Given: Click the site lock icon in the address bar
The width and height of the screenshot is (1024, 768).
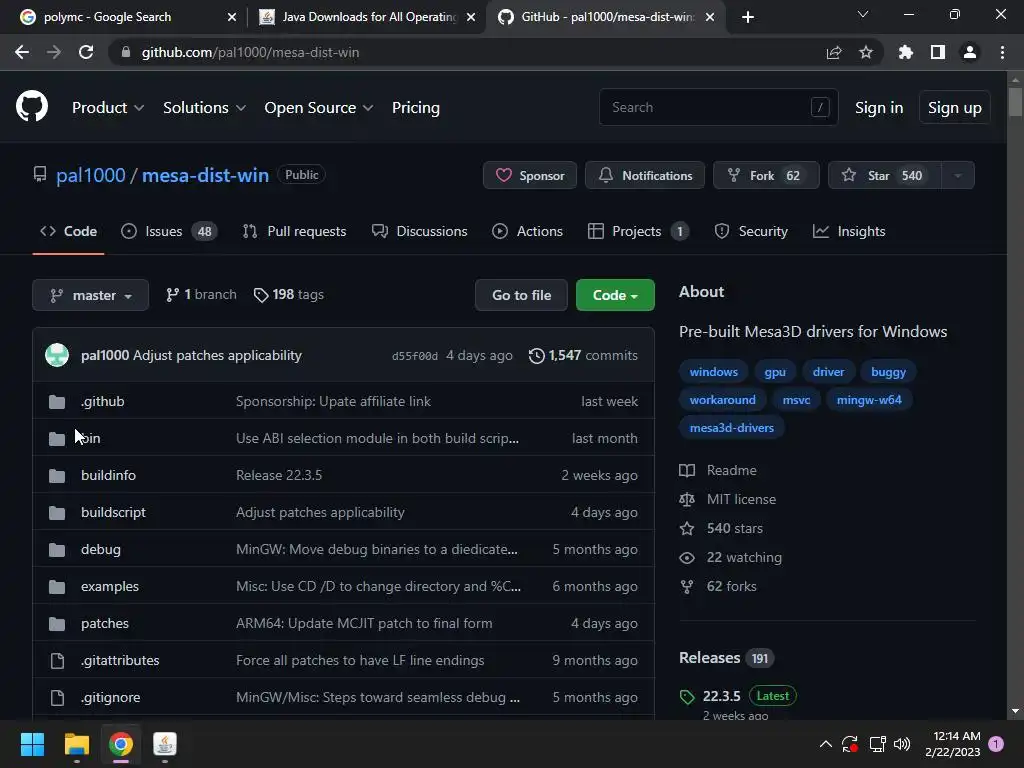Looking at the screenshot, I should point(126,52).
